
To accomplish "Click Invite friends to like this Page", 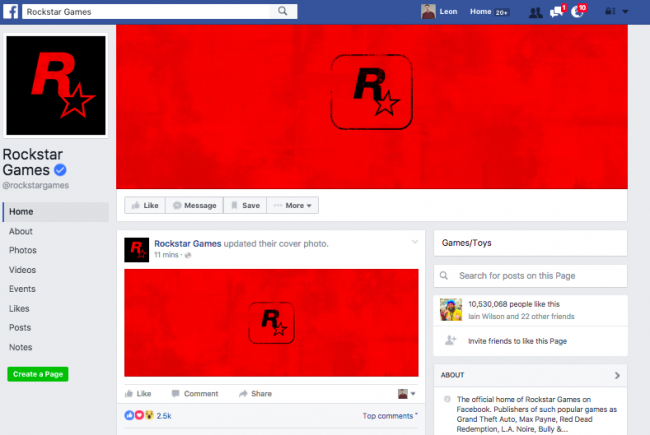I will pos(517,341).
